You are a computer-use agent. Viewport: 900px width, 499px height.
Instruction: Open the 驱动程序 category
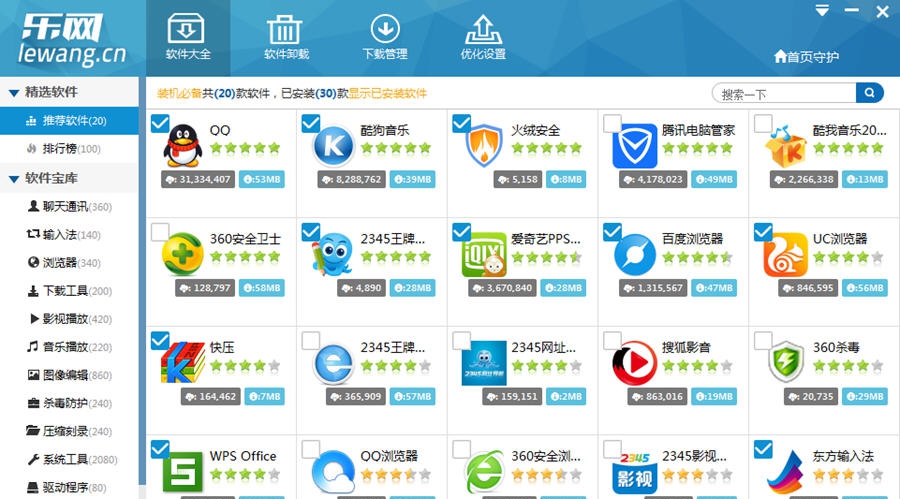[69, 488]
